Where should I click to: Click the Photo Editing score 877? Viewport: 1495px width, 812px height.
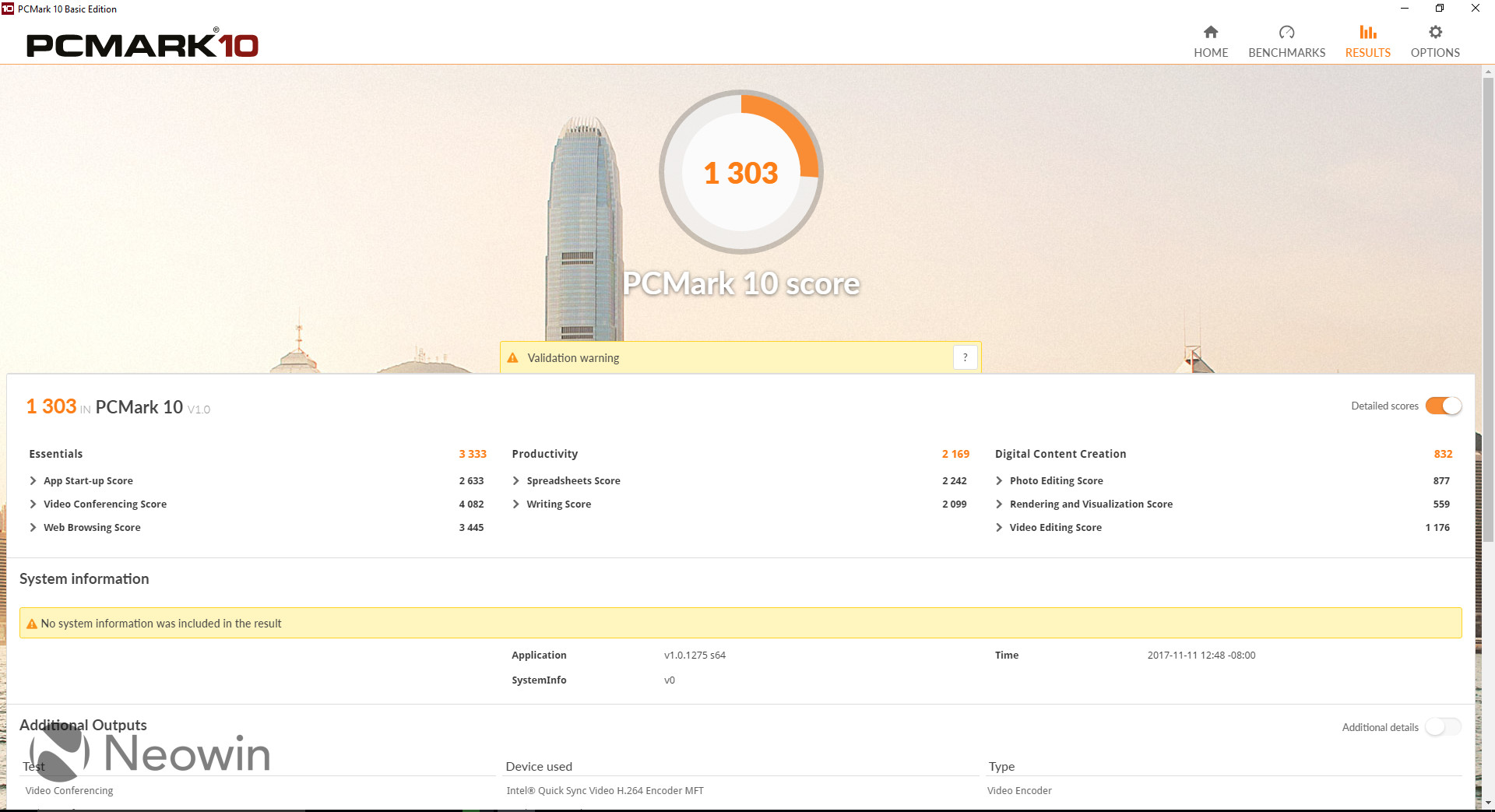coord(1441,481)
